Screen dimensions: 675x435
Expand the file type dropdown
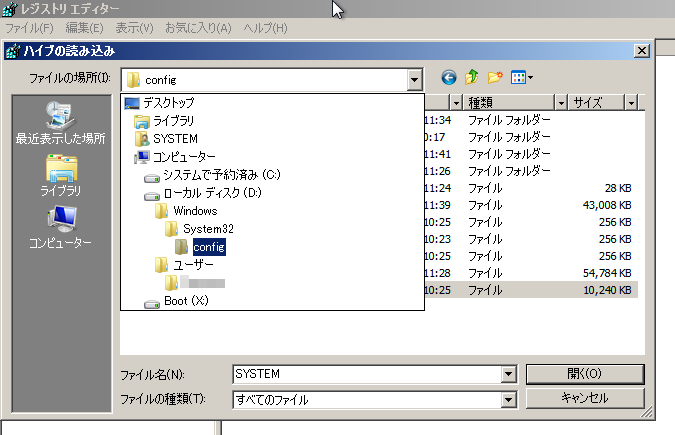(507, 400)
